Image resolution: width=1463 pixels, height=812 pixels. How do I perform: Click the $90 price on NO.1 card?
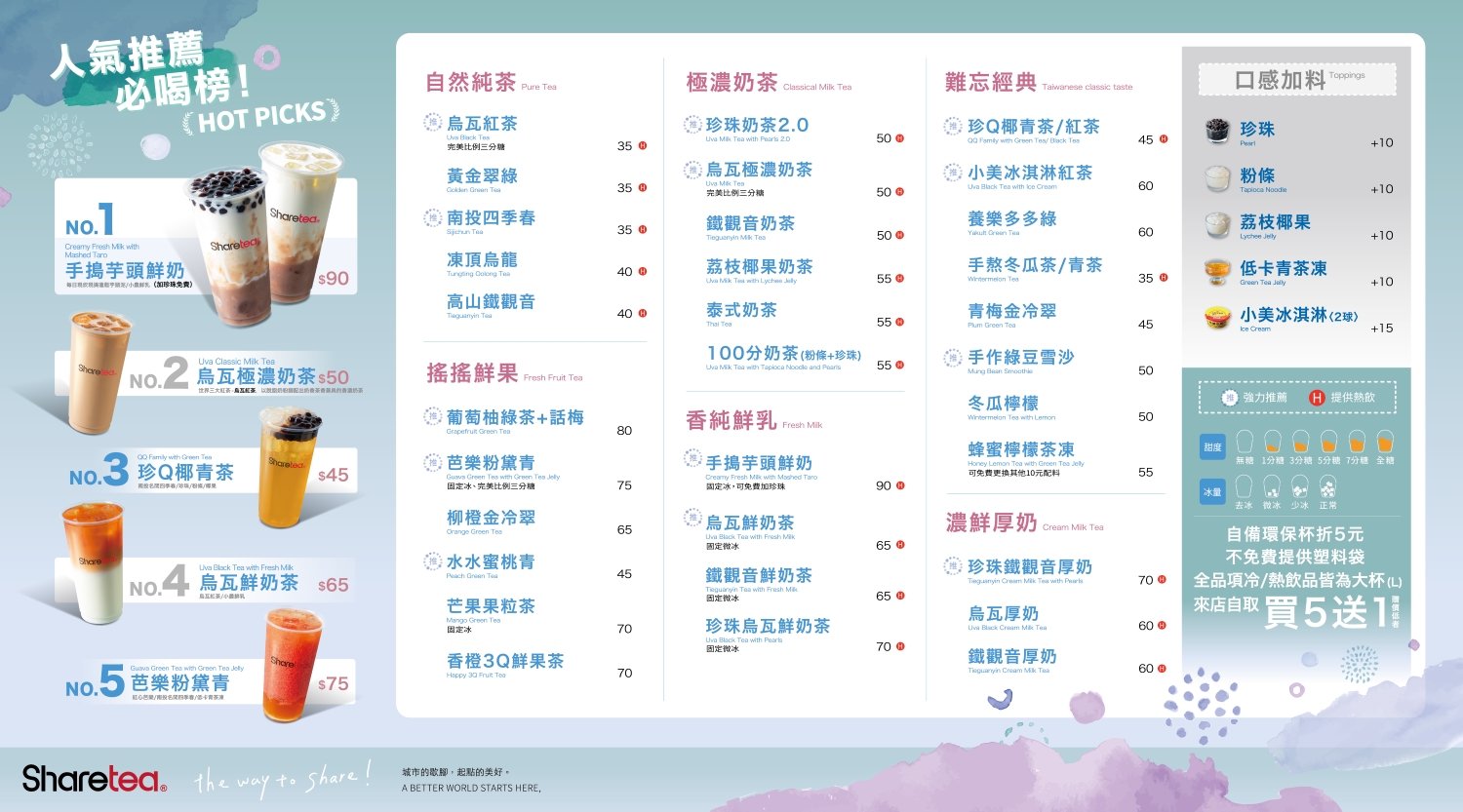334,279
